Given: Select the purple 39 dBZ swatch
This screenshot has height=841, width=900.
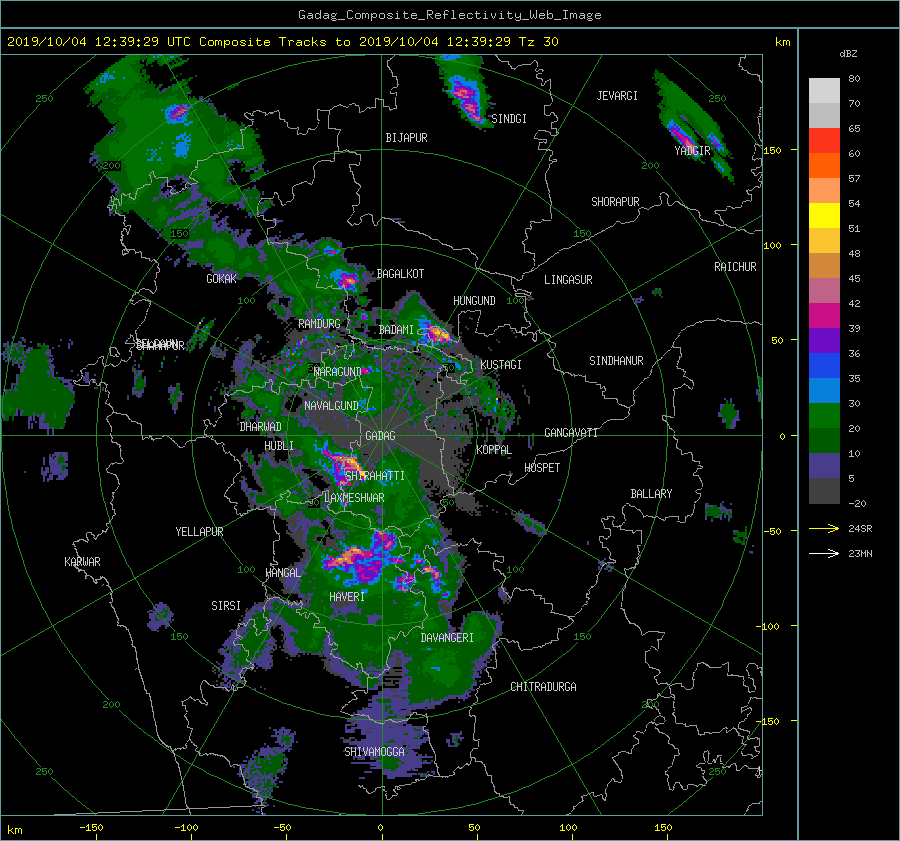Looking at the screenshot, I should [824, 340].
